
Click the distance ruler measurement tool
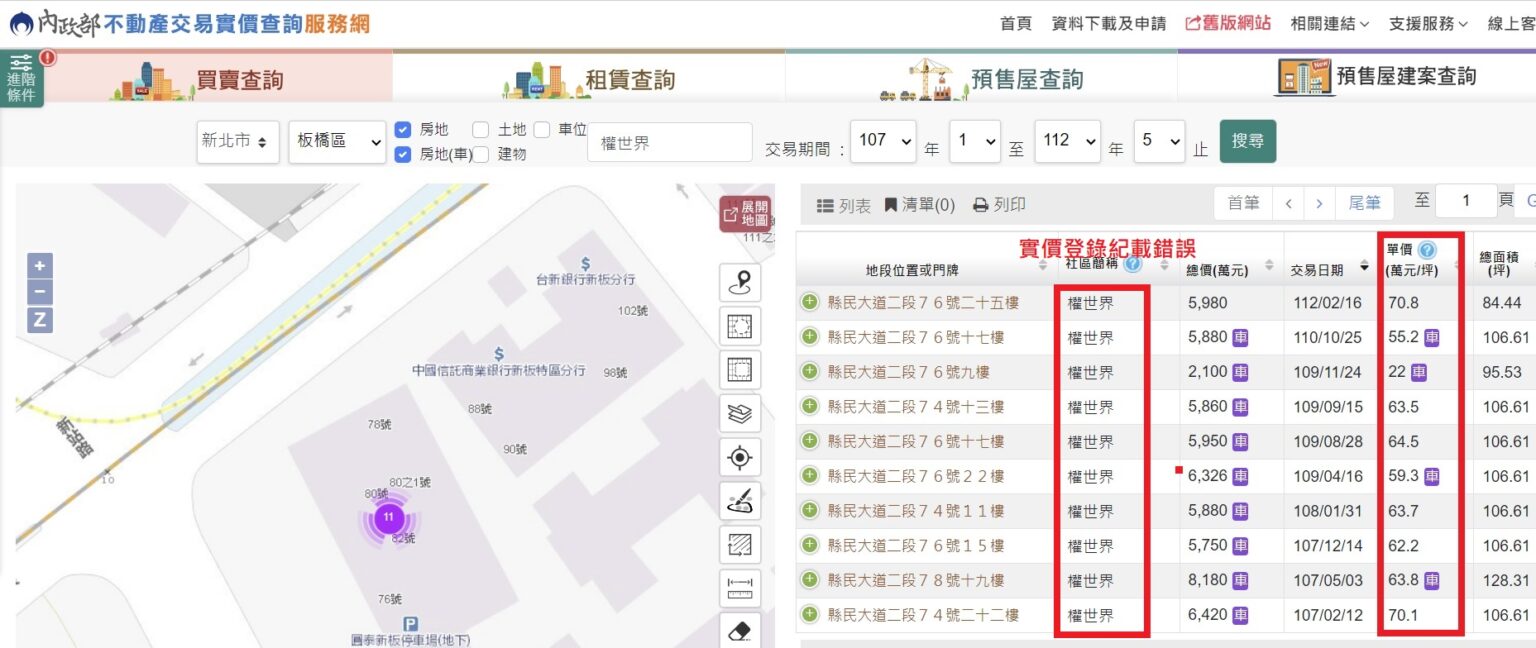coord(740,589)
